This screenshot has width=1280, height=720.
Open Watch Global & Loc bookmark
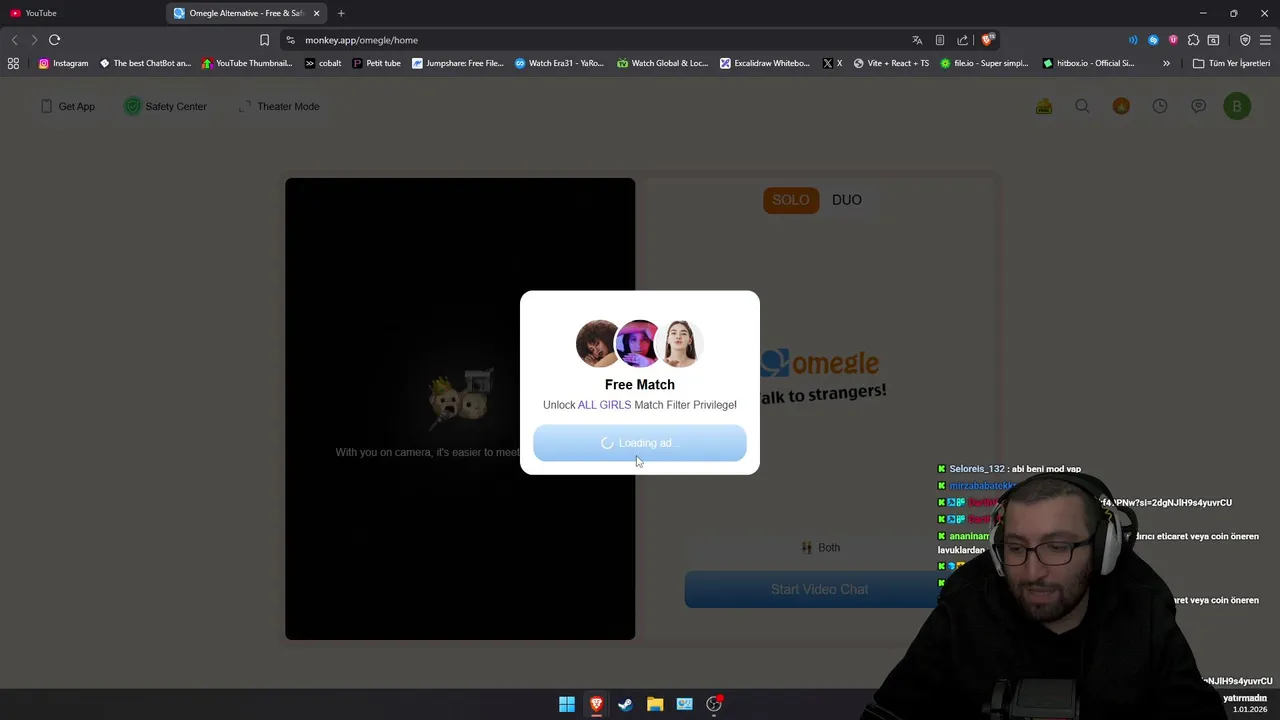click(662, 63)
